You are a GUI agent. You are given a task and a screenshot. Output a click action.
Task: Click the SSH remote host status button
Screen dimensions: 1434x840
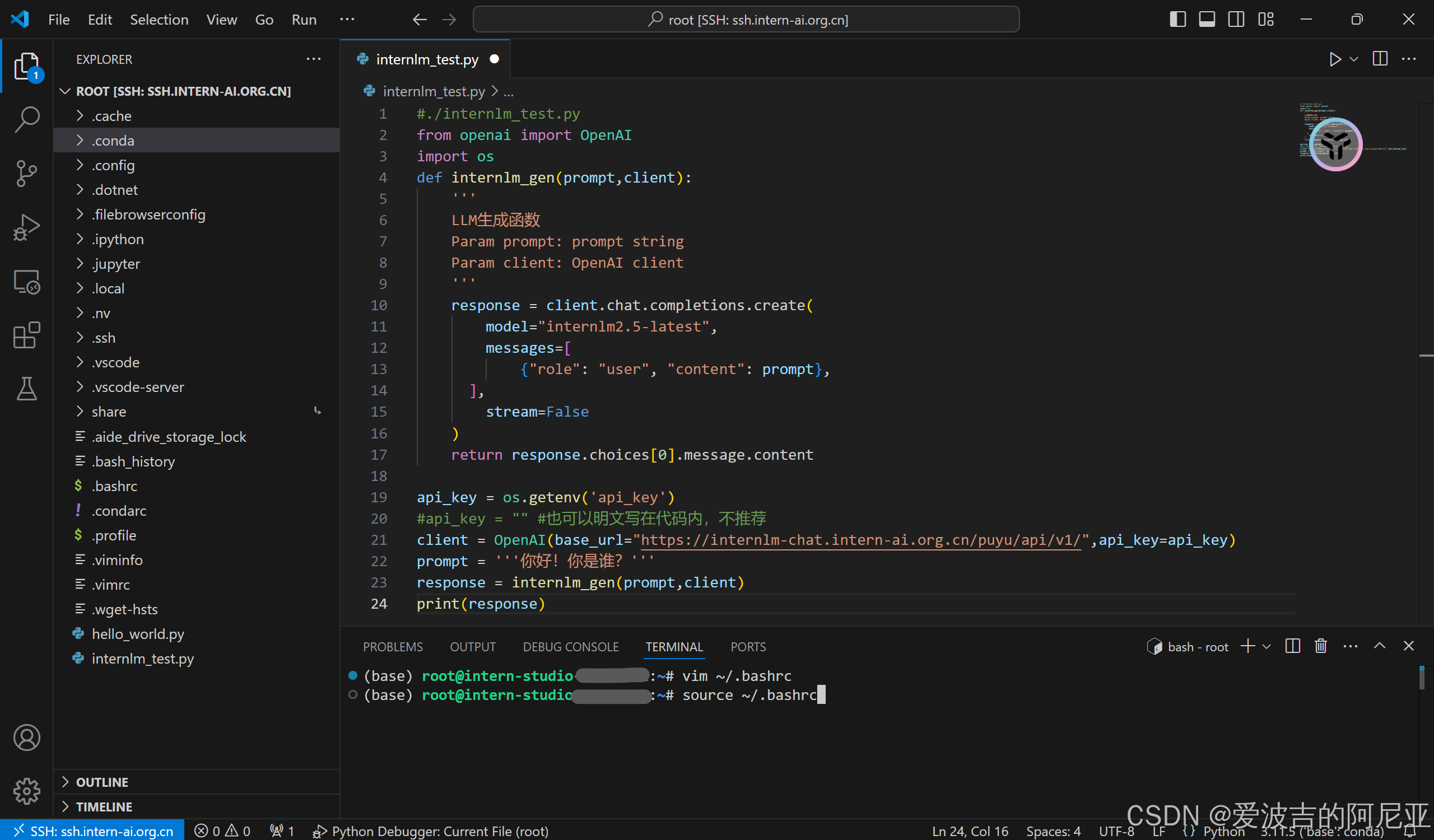pos(93,831)
